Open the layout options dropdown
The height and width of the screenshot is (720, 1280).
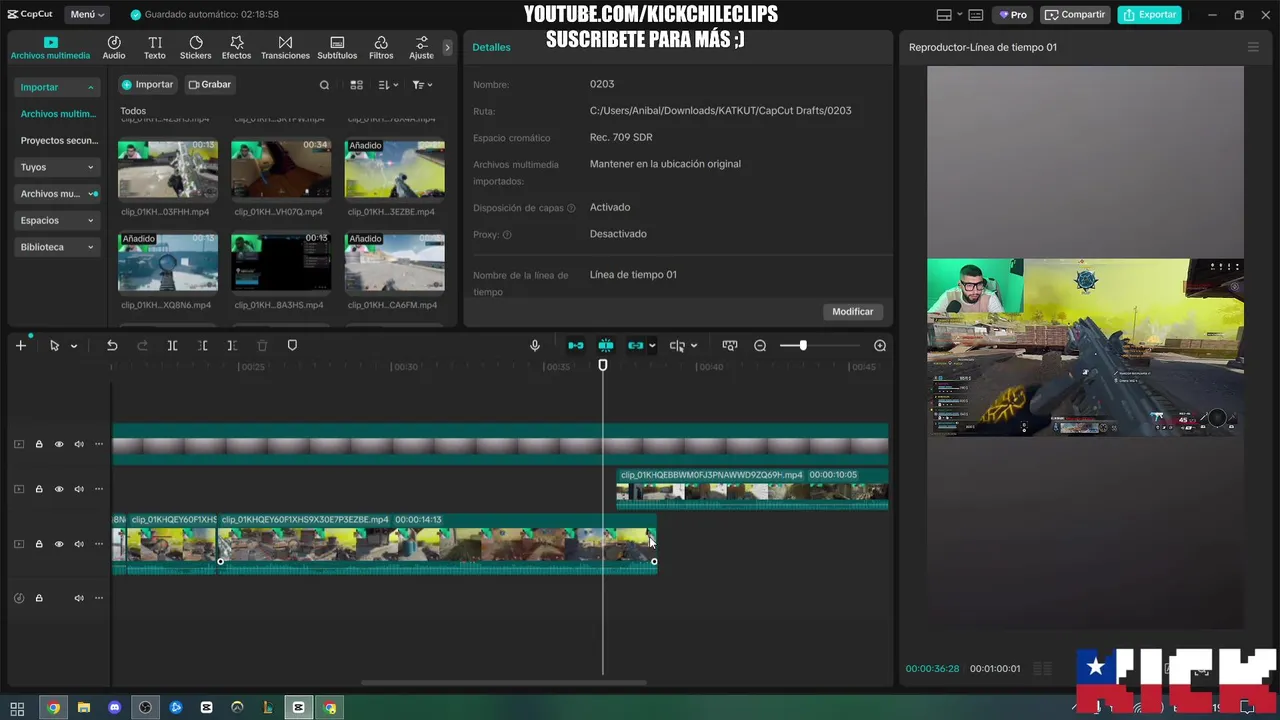pos(948,15)
